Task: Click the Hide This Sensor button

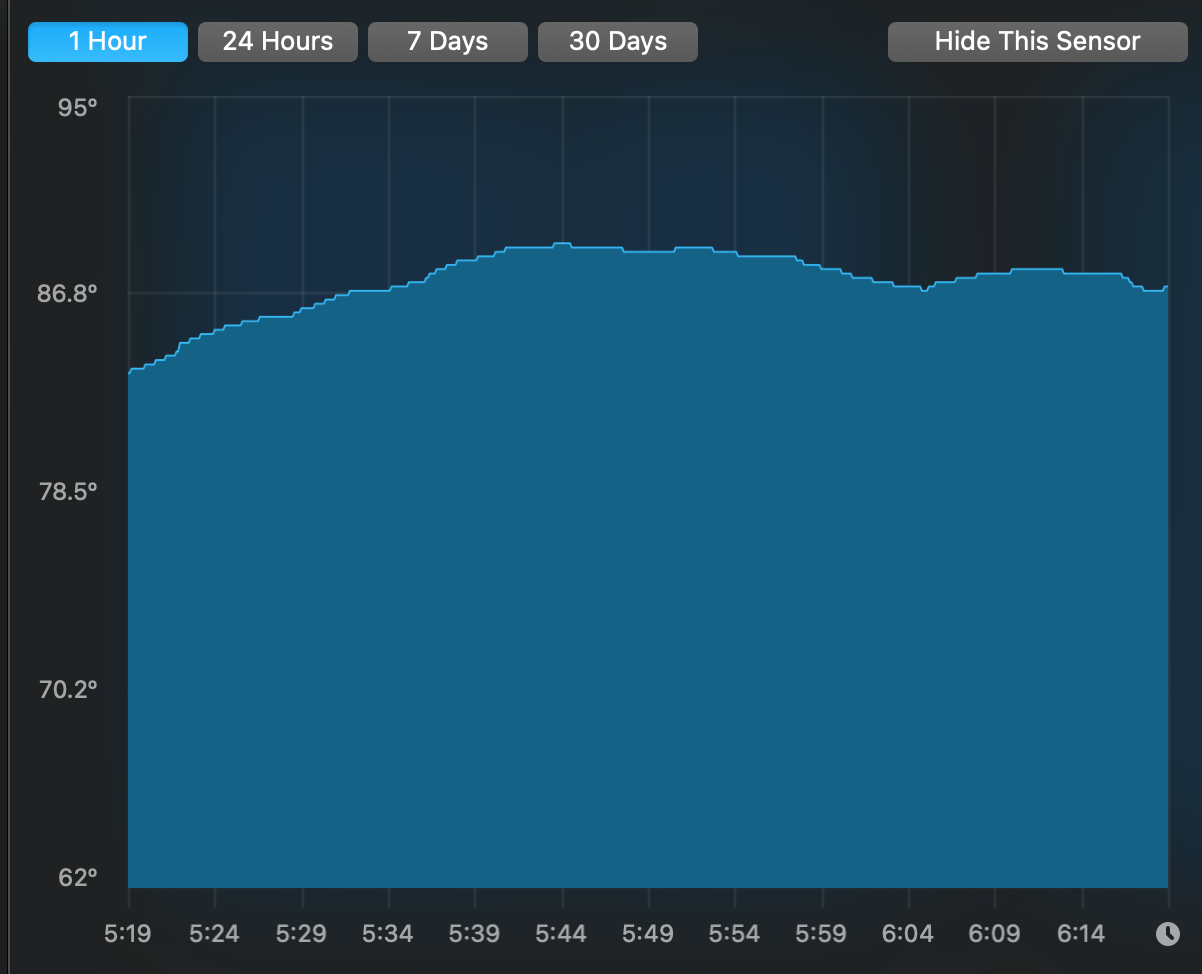Action: click(1038, 42)
